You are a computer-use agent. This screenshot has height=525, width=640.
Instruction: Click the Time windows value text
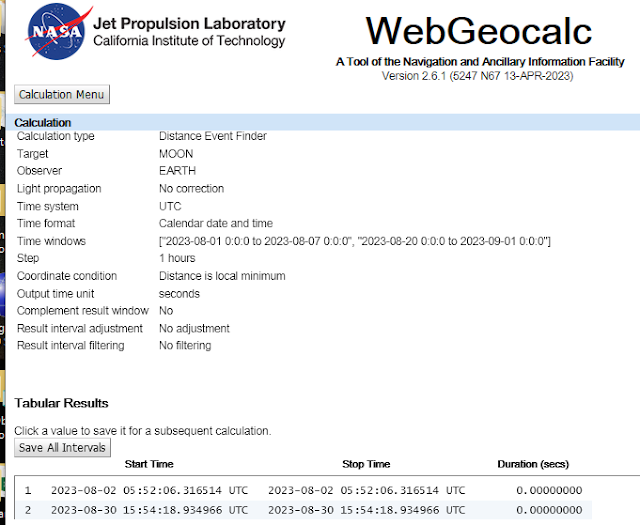click(355, 241)
